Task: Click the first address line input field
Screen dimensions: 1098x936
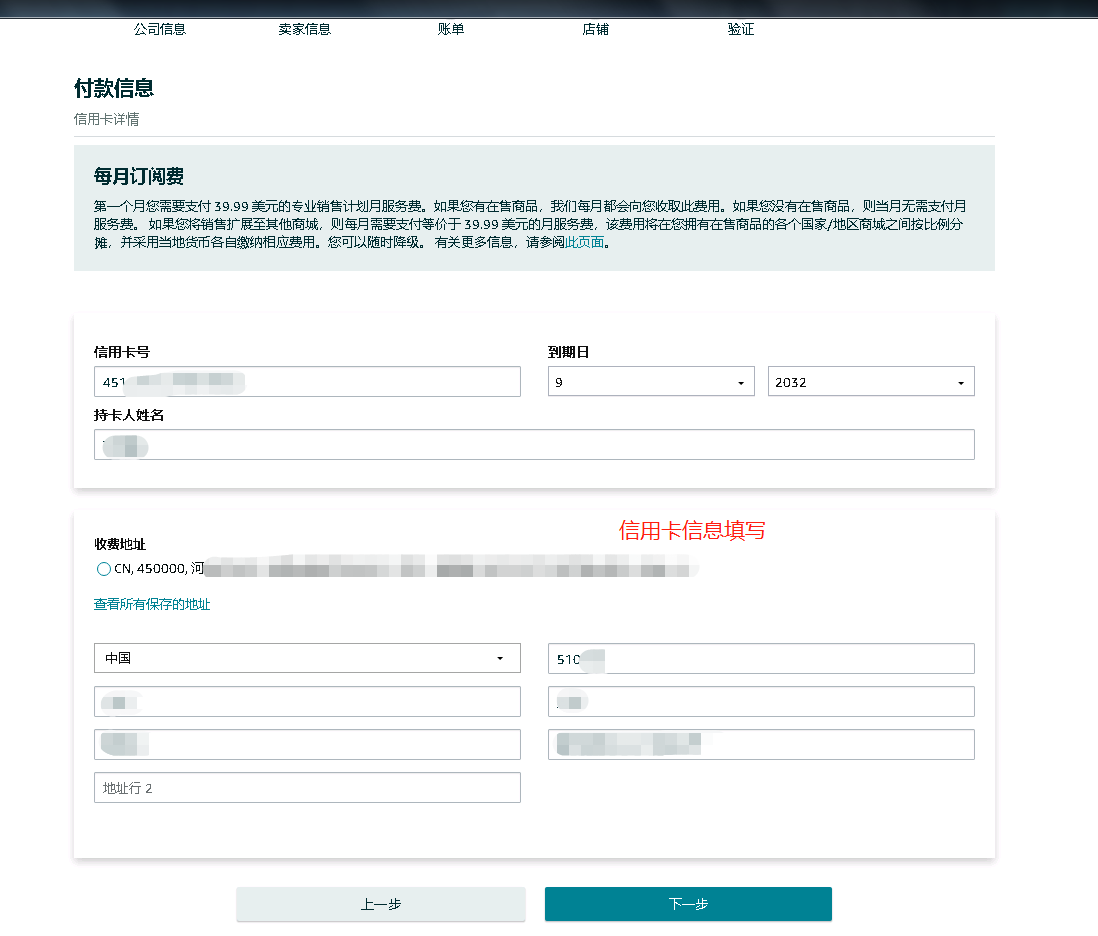Action: (x=307, y=744)
